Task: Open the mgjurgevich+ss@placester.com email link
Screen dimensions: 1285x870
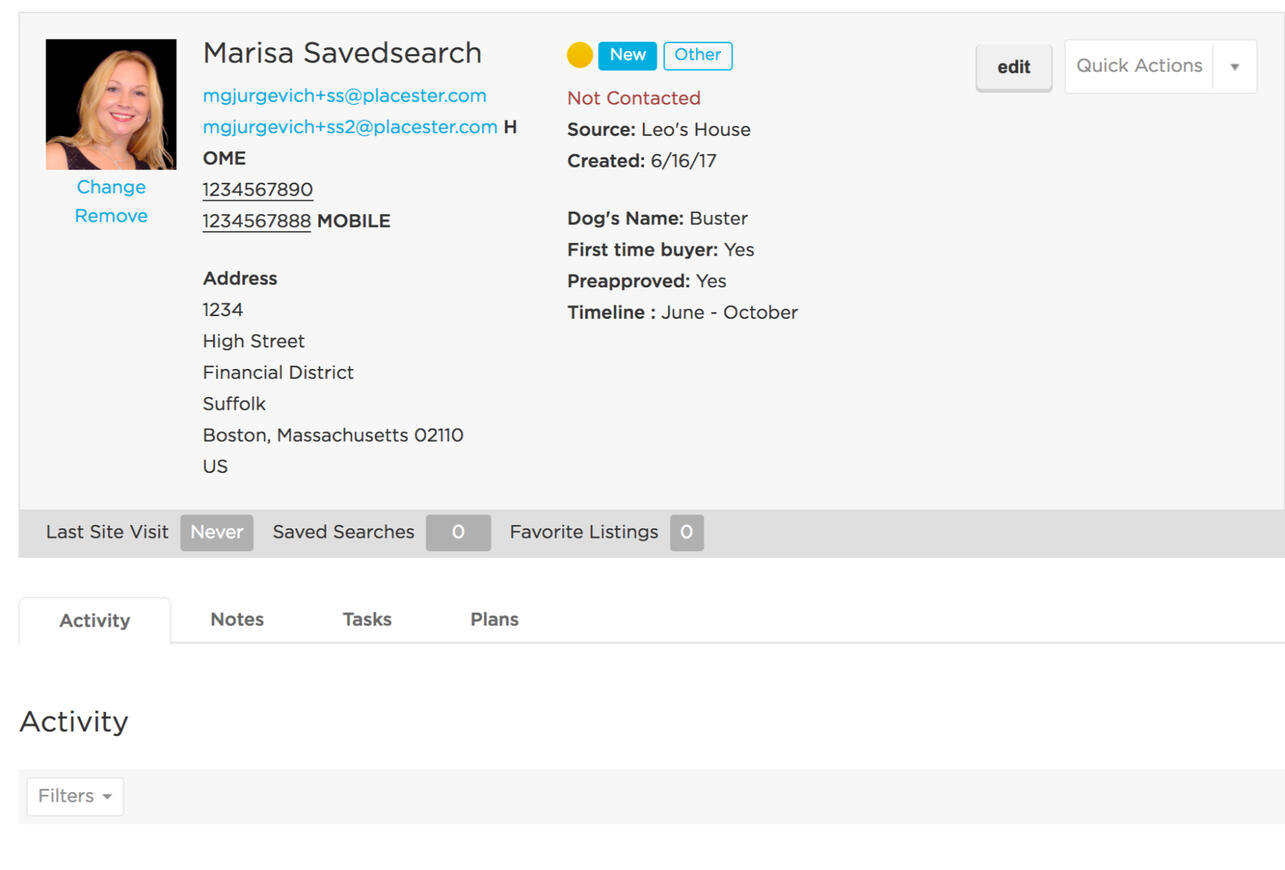Action: click(344, 96)
